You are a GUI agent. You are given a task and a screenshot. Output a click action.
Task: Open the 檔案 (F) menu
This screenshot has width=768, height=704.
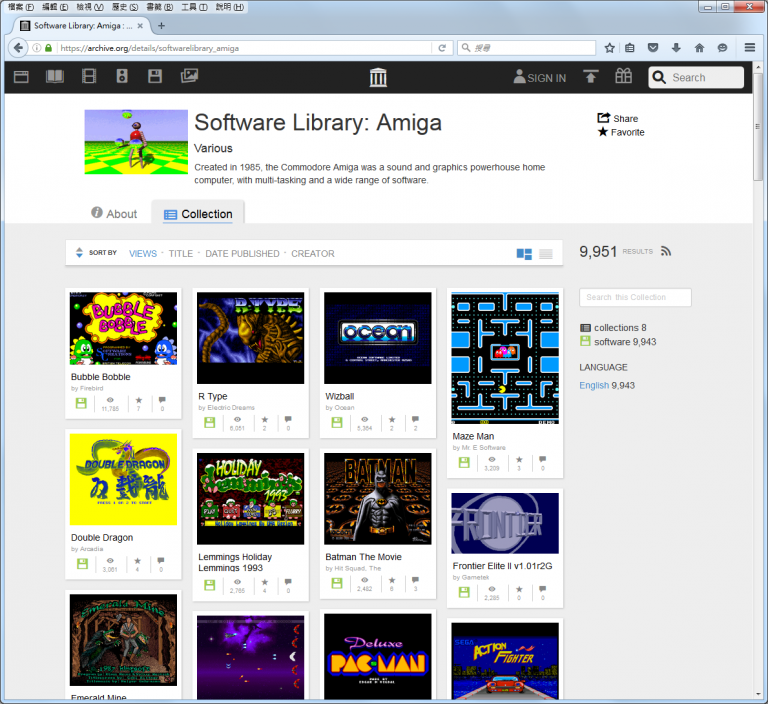click(x=21, y=7)
